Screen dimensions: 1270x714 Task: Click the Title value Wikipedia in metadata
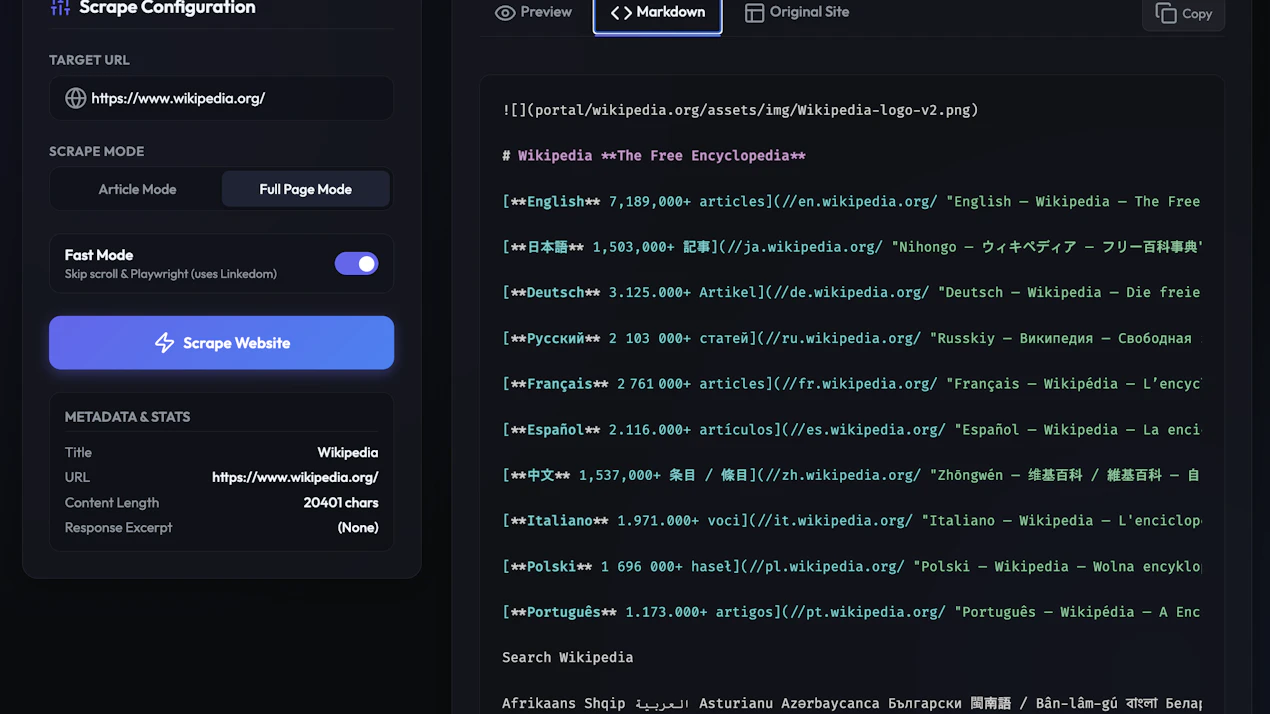coord(348,452)
